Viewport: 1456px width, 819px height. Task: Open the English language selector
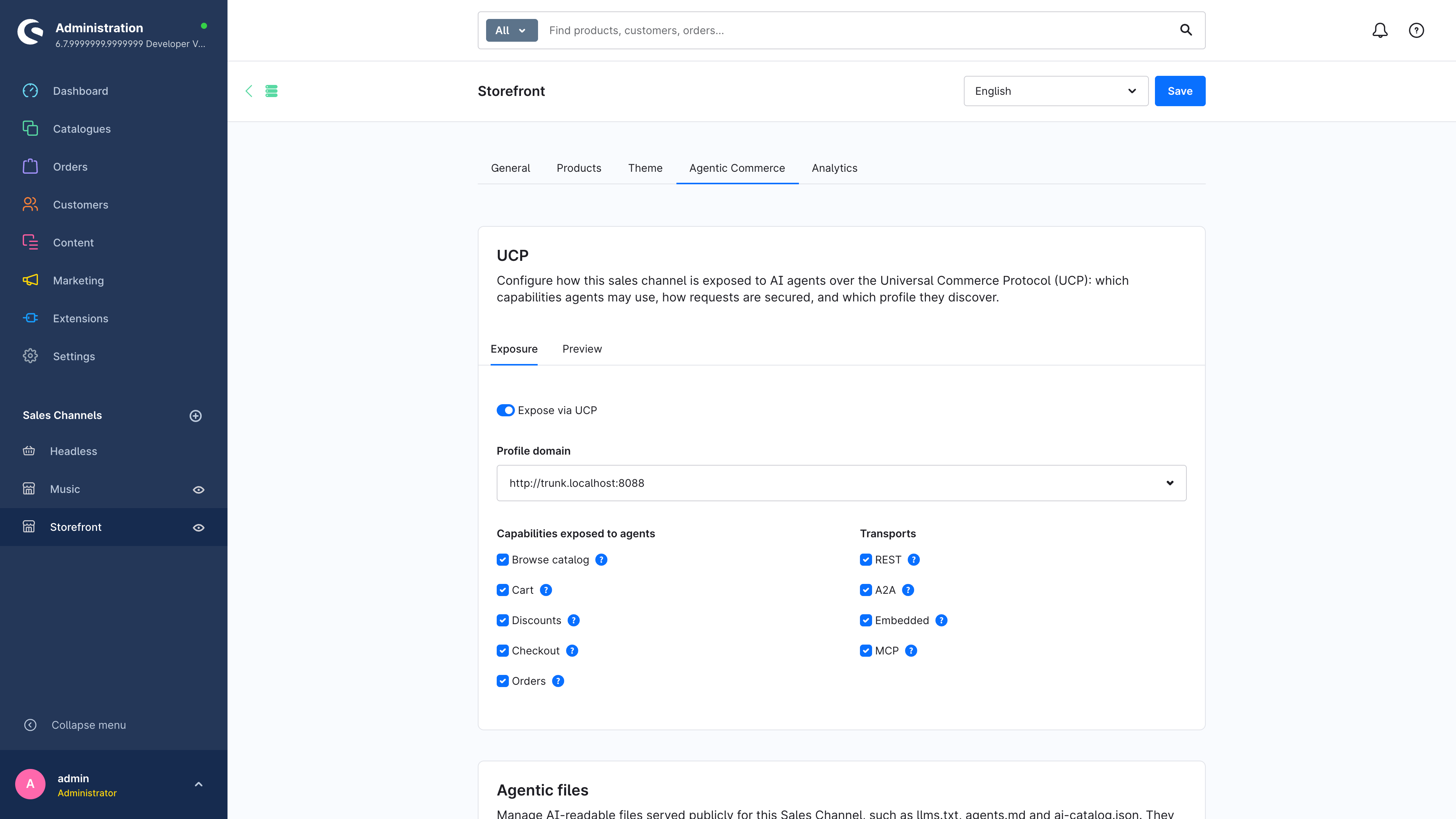tap(1056, 91)
